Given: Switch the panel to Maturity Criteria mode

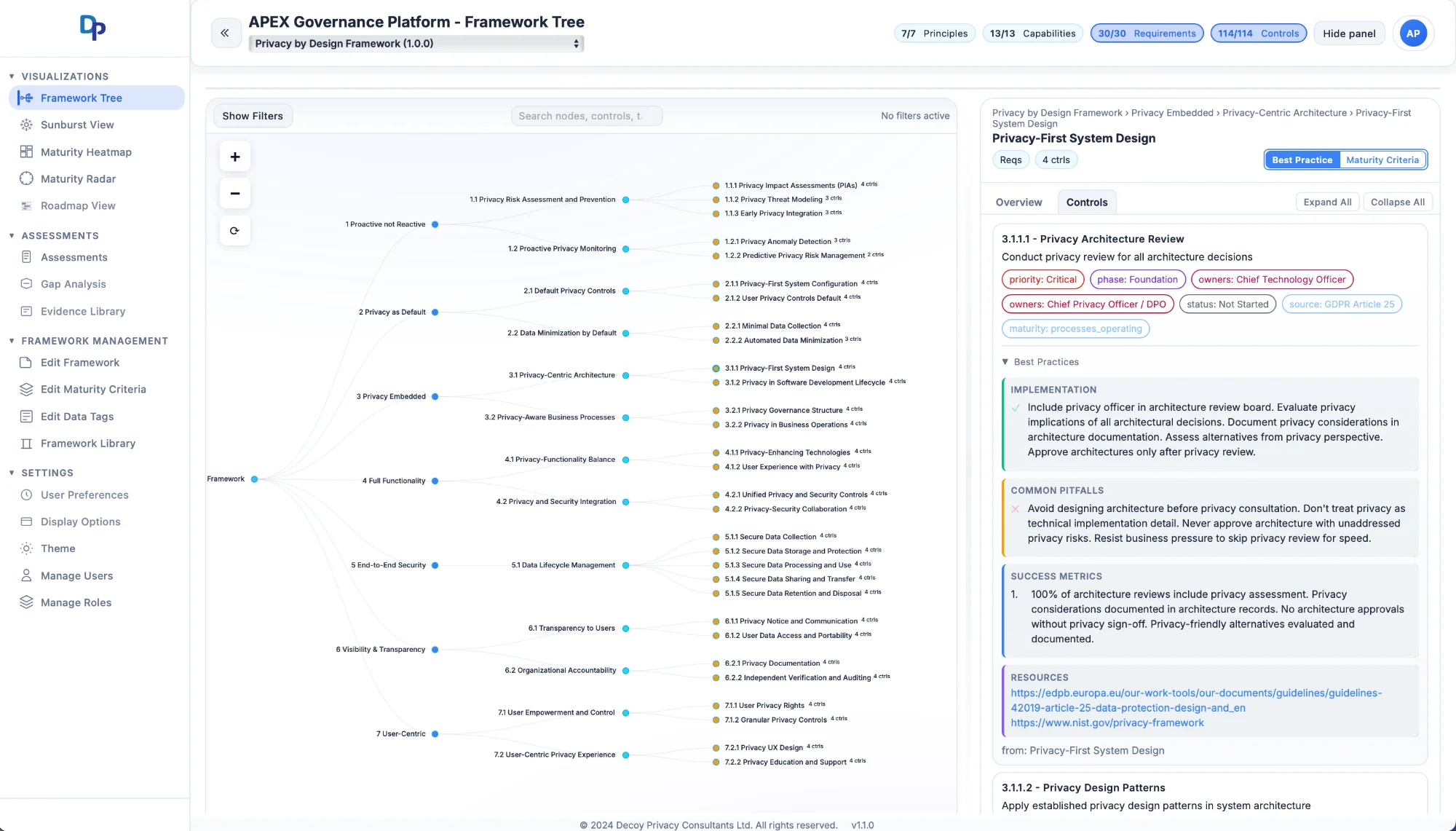Looking at the screenshot, I should click(1382, 159).
